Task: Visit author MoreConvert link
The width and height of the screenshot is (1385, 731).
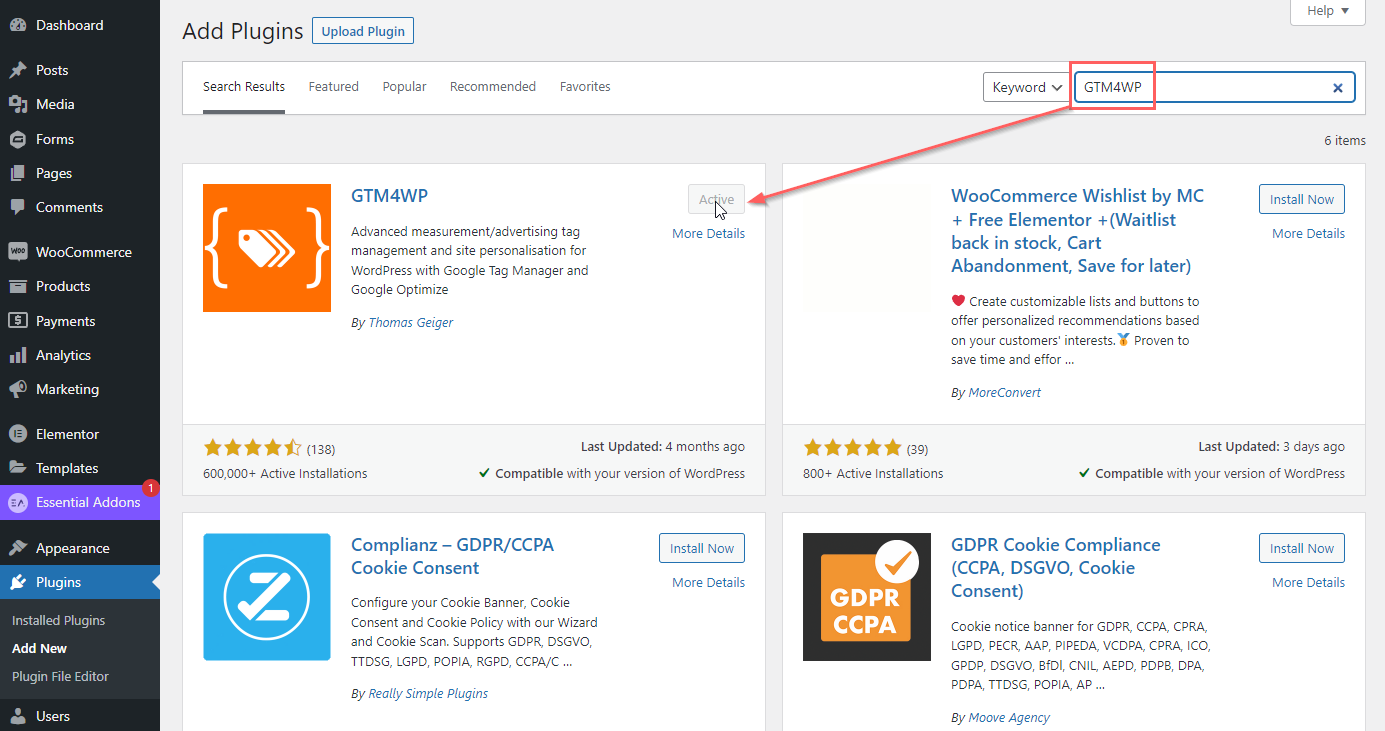Action: click(x=1005, y=393)
